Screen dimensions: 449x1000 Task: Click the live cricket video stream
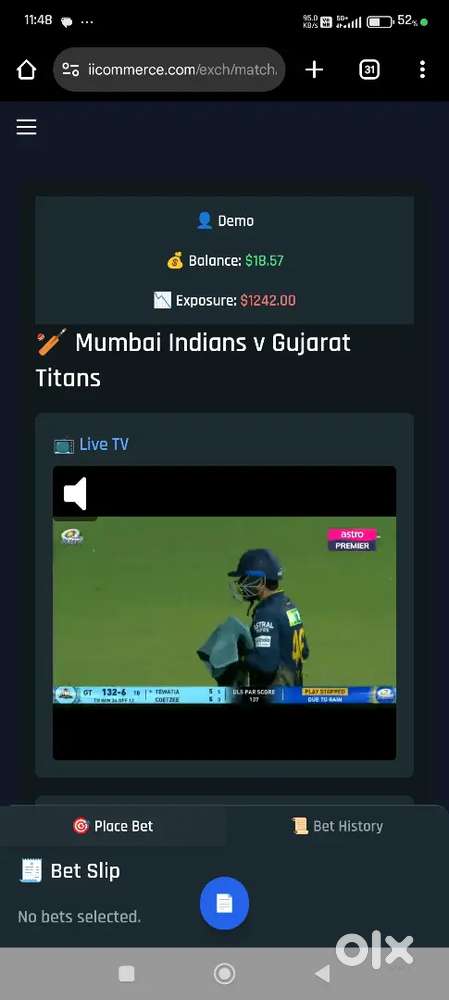coord(224,612)
